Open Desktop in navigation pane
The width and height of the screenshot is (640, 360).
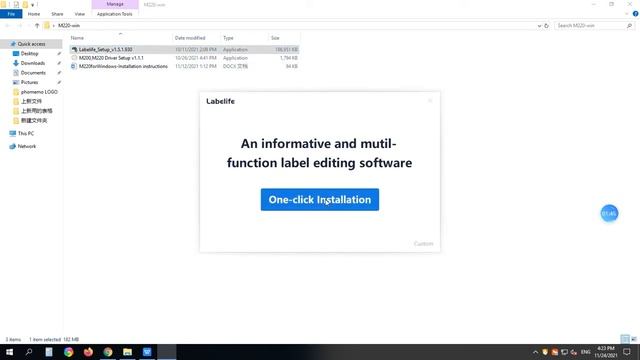(29, 53)
